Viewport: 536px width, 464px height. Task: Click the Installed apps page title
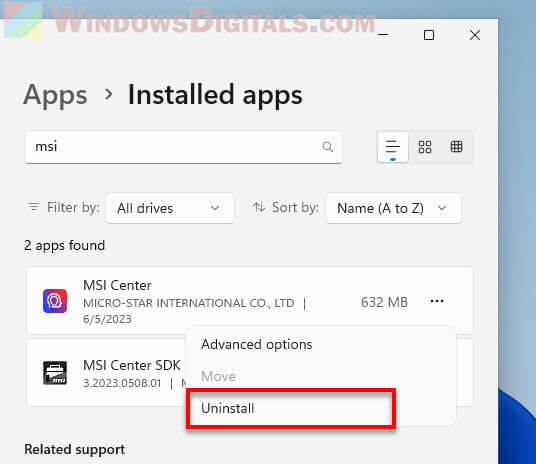pos(215,95)
